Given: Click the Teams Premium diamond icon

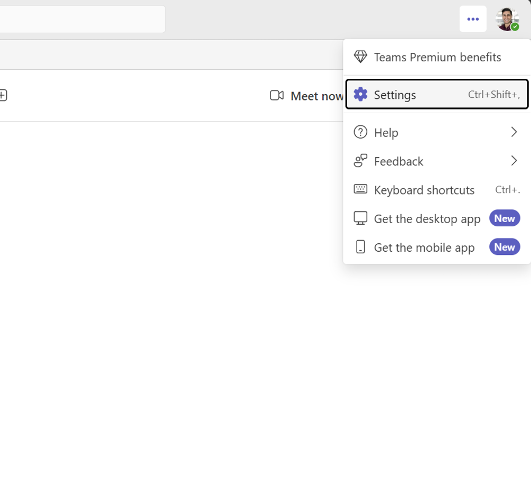Looking at the screenshot, I should pos(360,57).
